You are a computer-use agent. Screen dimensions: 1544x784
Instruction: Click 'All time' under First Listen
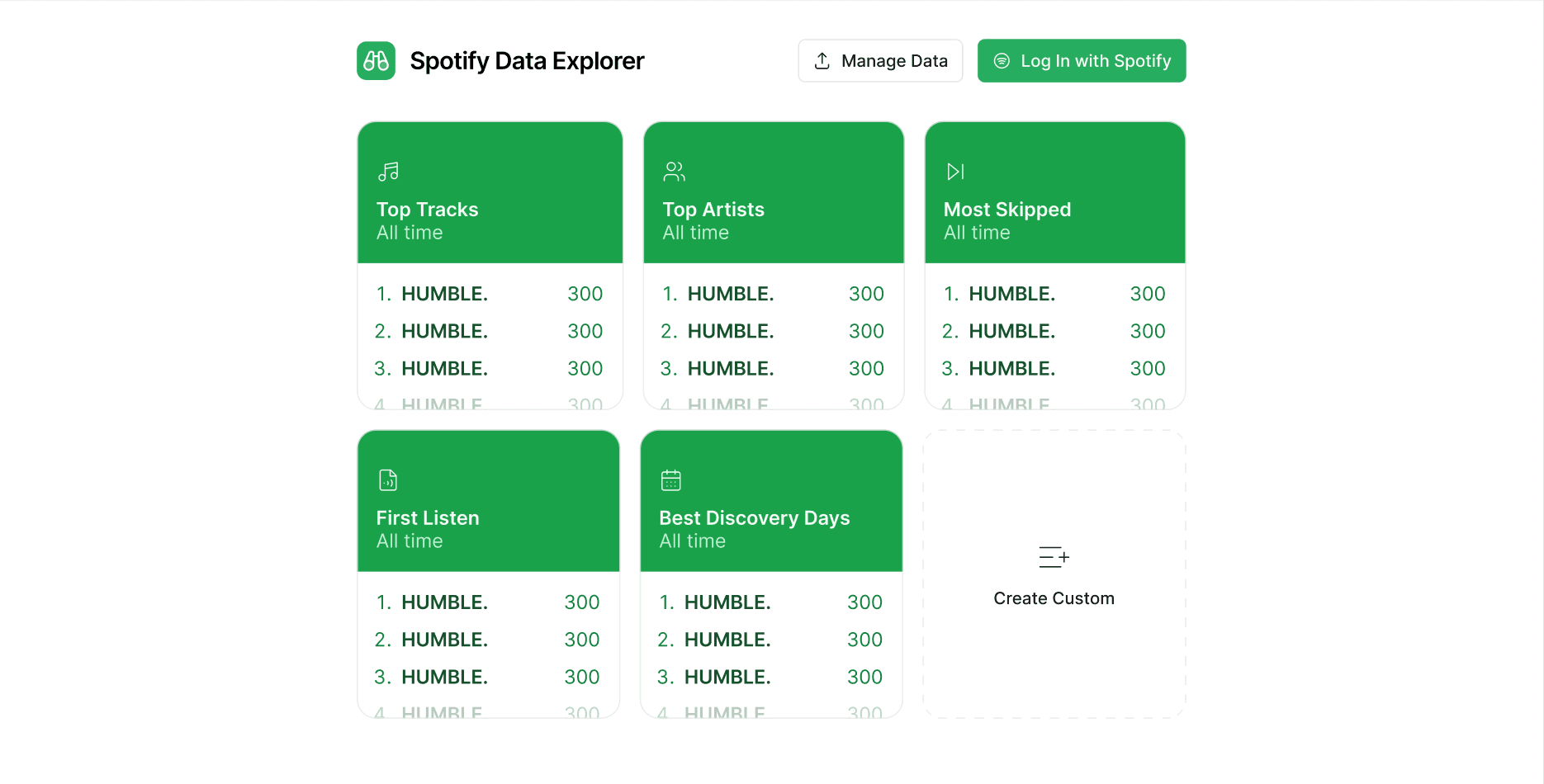(x=410, y=541)
